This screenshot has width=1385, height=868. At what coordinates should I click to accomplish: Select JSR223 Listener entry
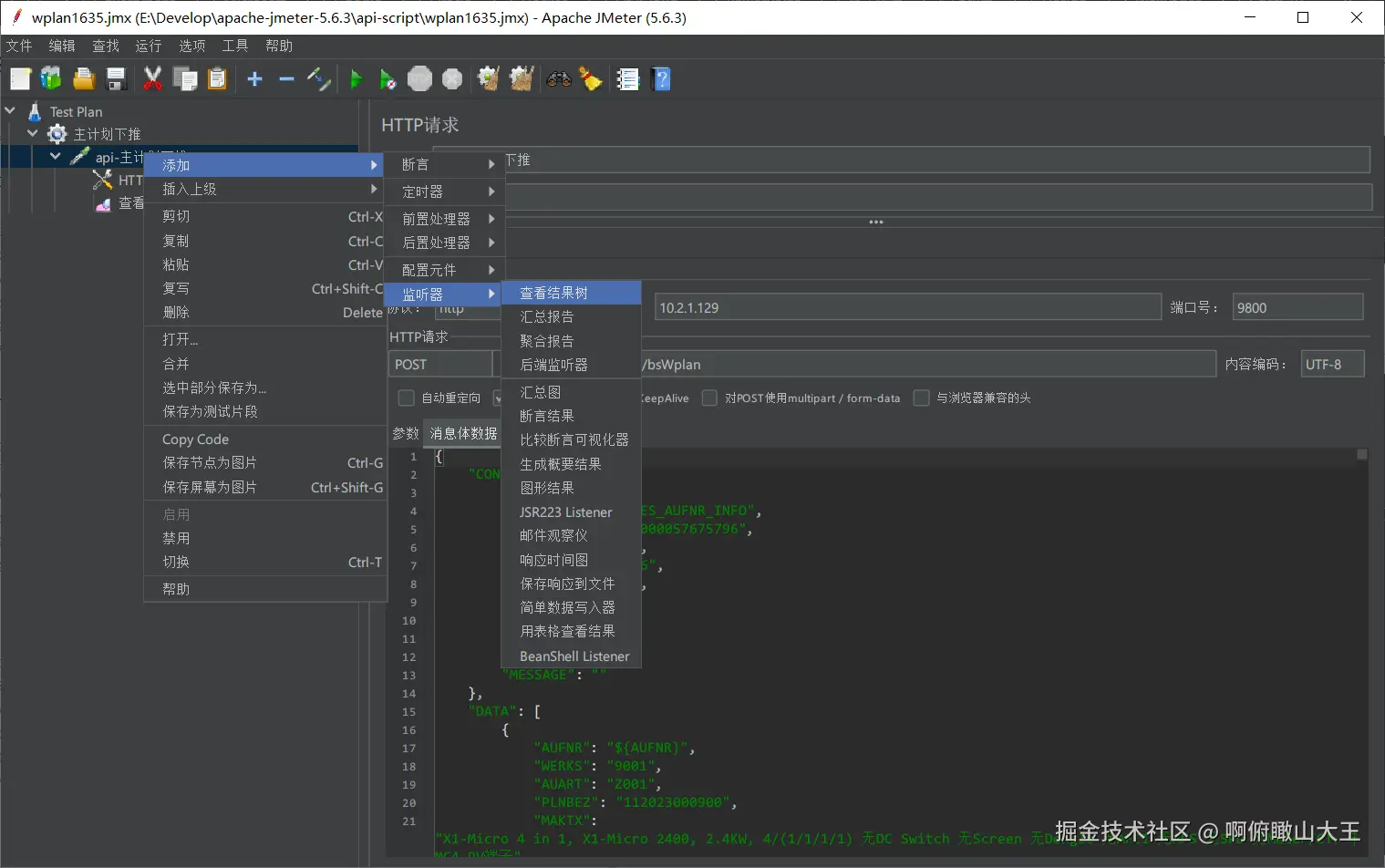572,511
